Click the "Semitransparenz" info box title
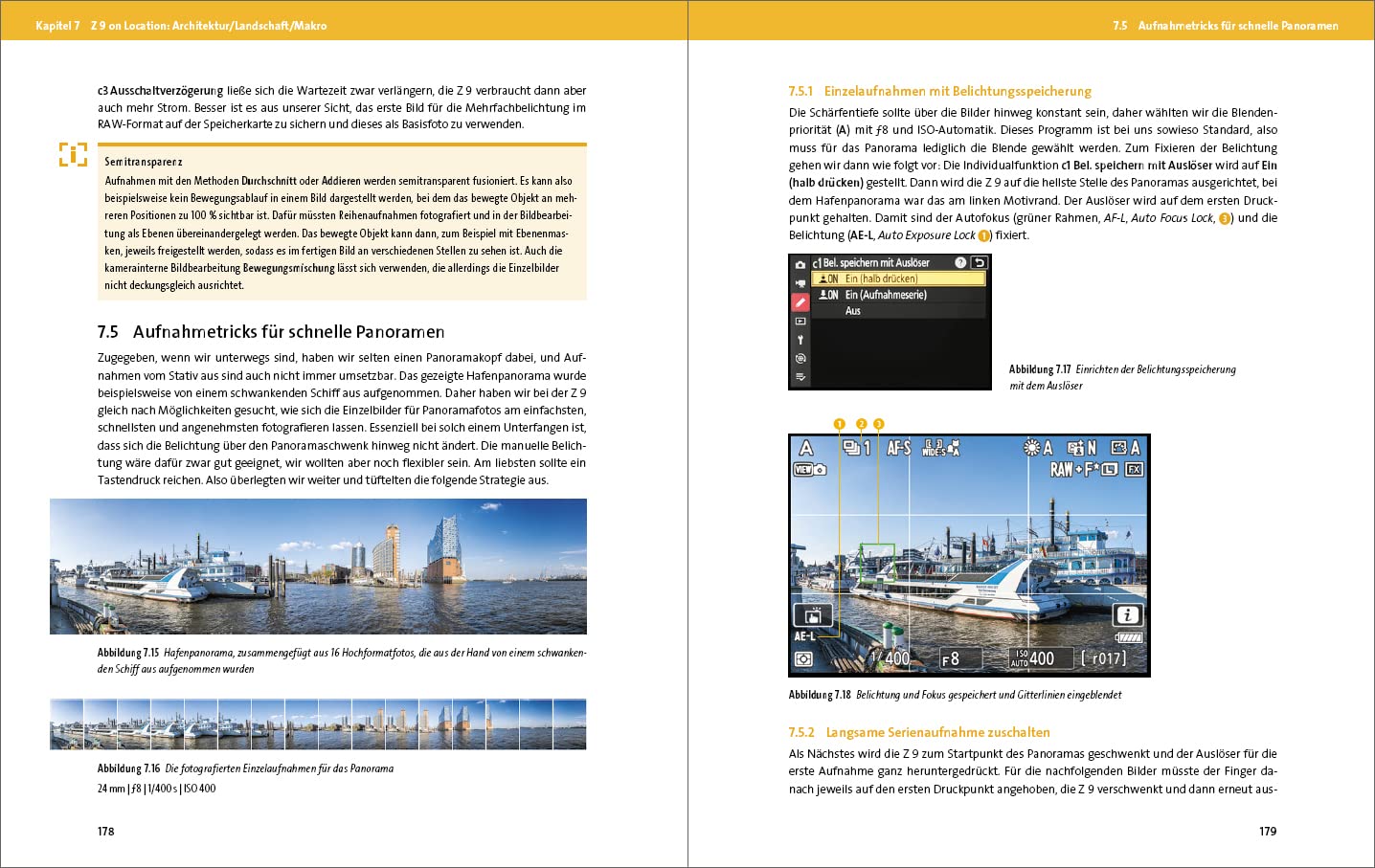 point(144,162)
